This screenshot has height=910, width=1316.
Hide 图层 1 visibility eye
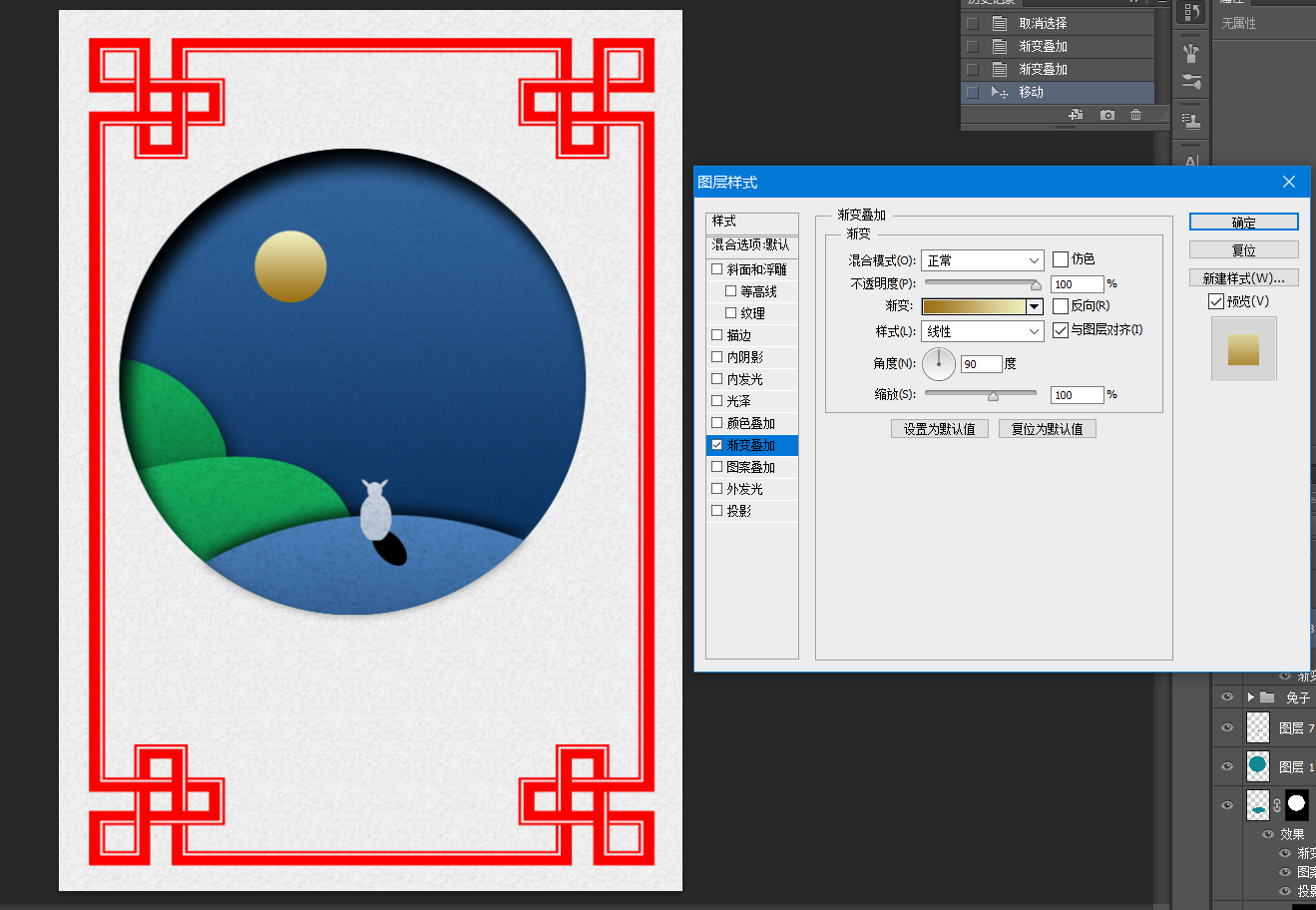coord(1227,766)
